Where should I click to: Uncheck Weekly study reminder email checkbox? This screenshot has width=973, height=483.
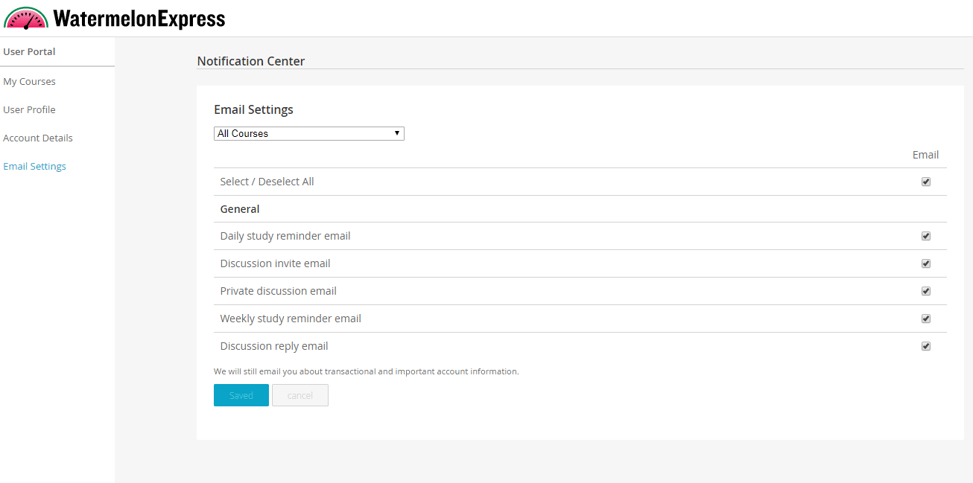click(926, 318)
